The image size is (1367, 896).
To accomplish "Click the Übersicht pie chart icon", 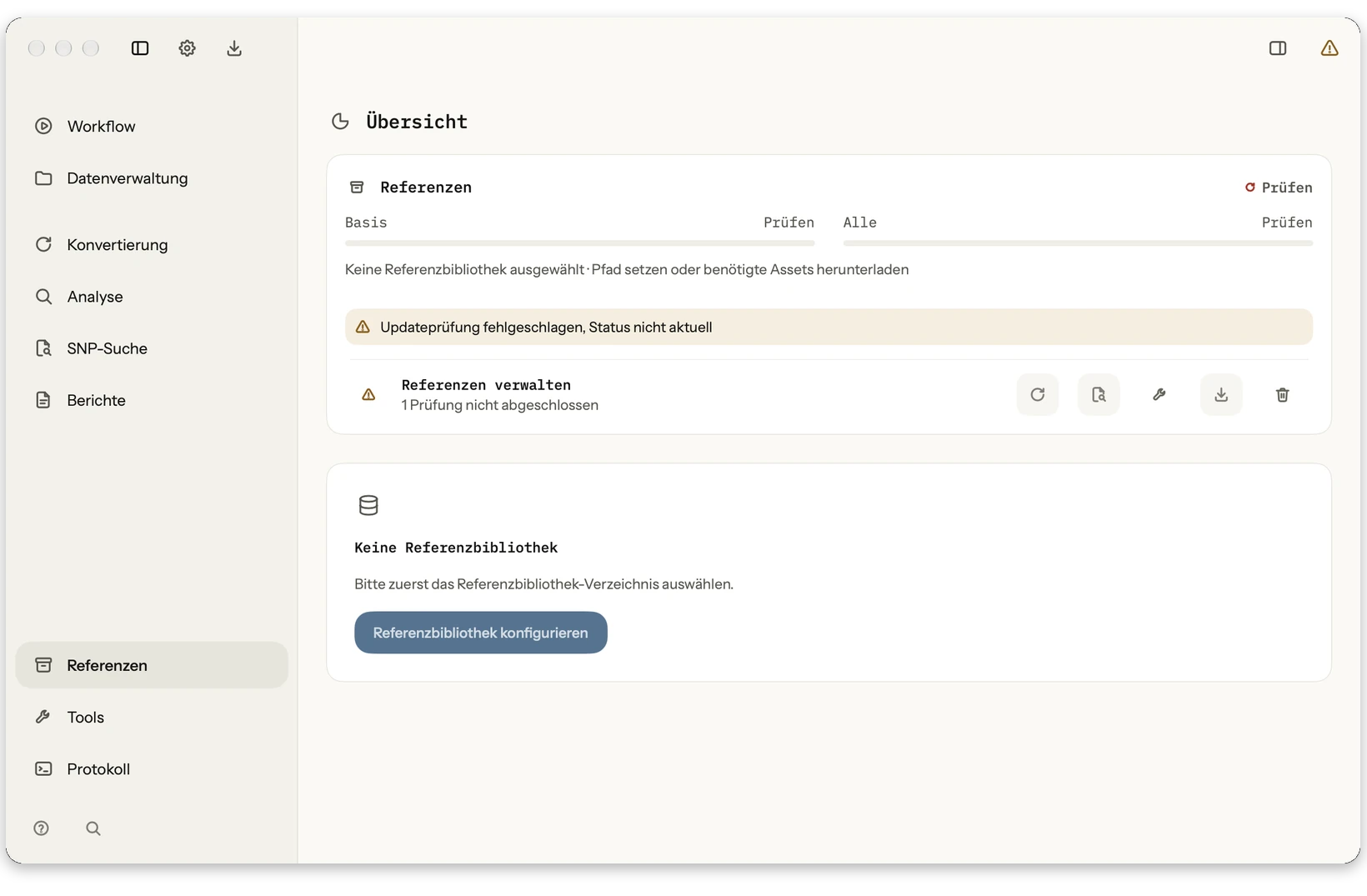I will point(340,122).
